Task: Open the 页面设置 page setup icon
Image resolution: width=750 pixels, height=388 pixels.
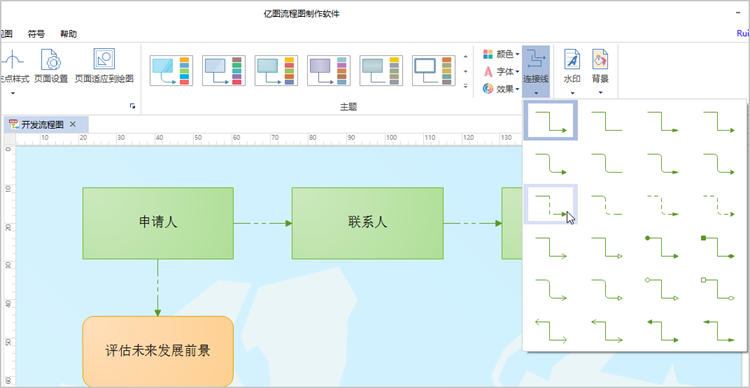Action: click(51, 66)
